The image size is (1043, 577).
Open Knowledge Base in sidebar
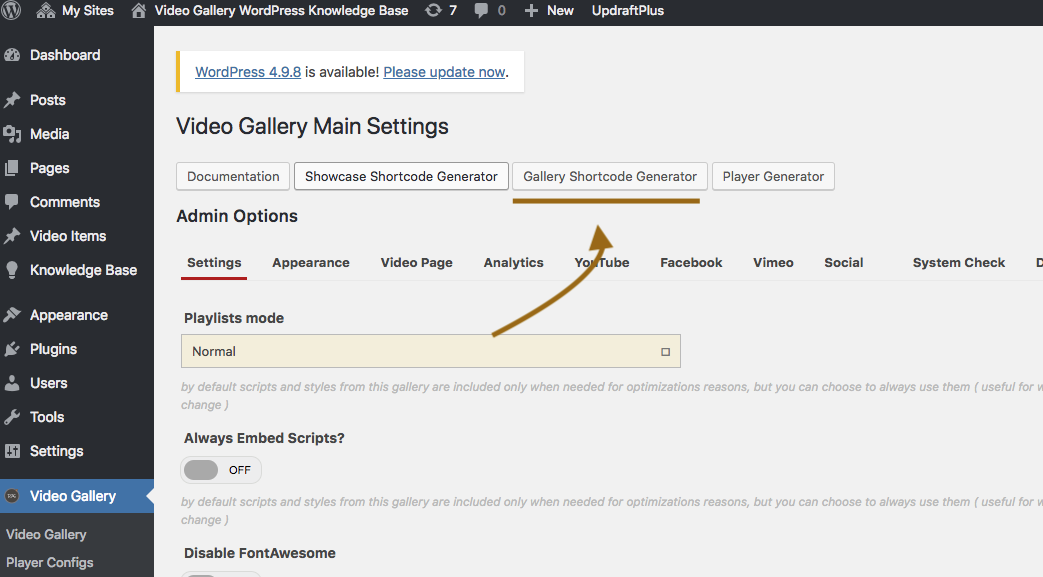point(83,270)
